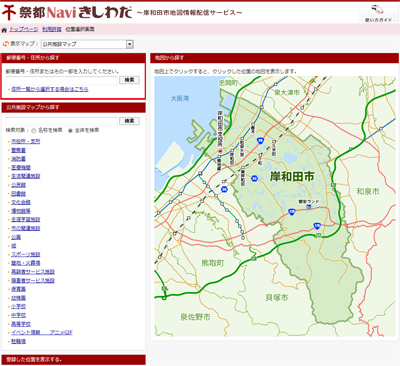The width and height of the screenshot is (400, 366).
Task: Click the 岸和田市 label on the map
Action: coord(292,176)
